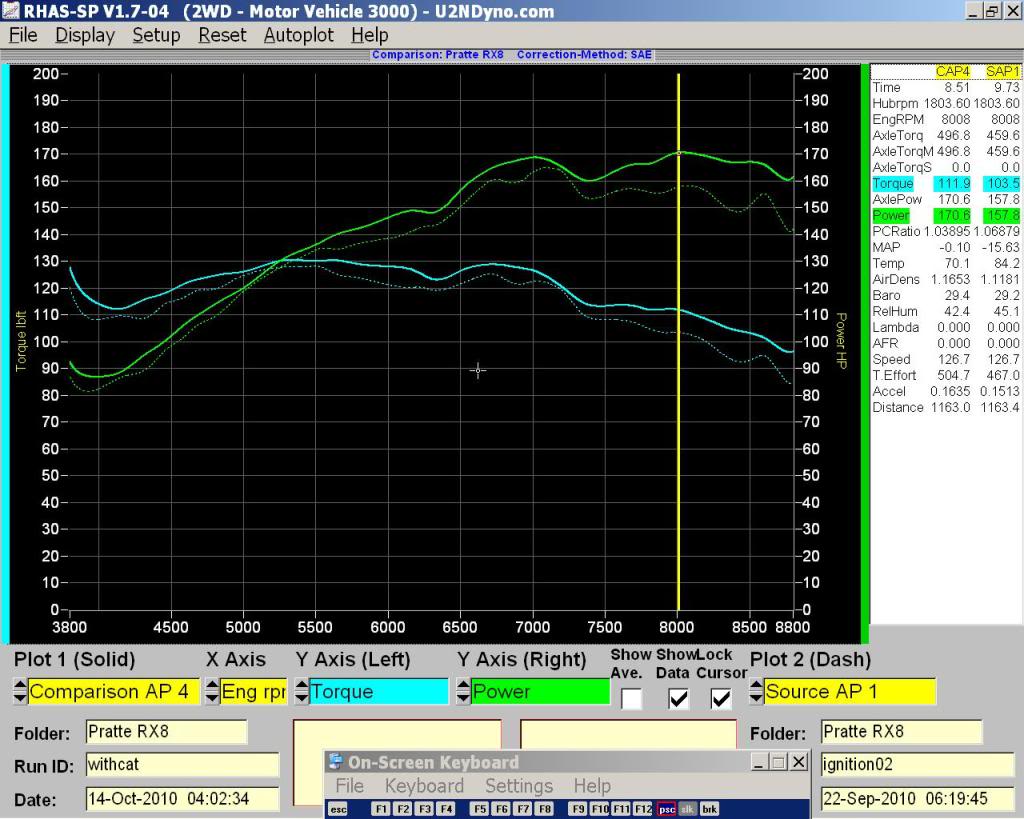Click Run ID field withcat
This screenshot has height=819, width=1024.
click(182, 764)
